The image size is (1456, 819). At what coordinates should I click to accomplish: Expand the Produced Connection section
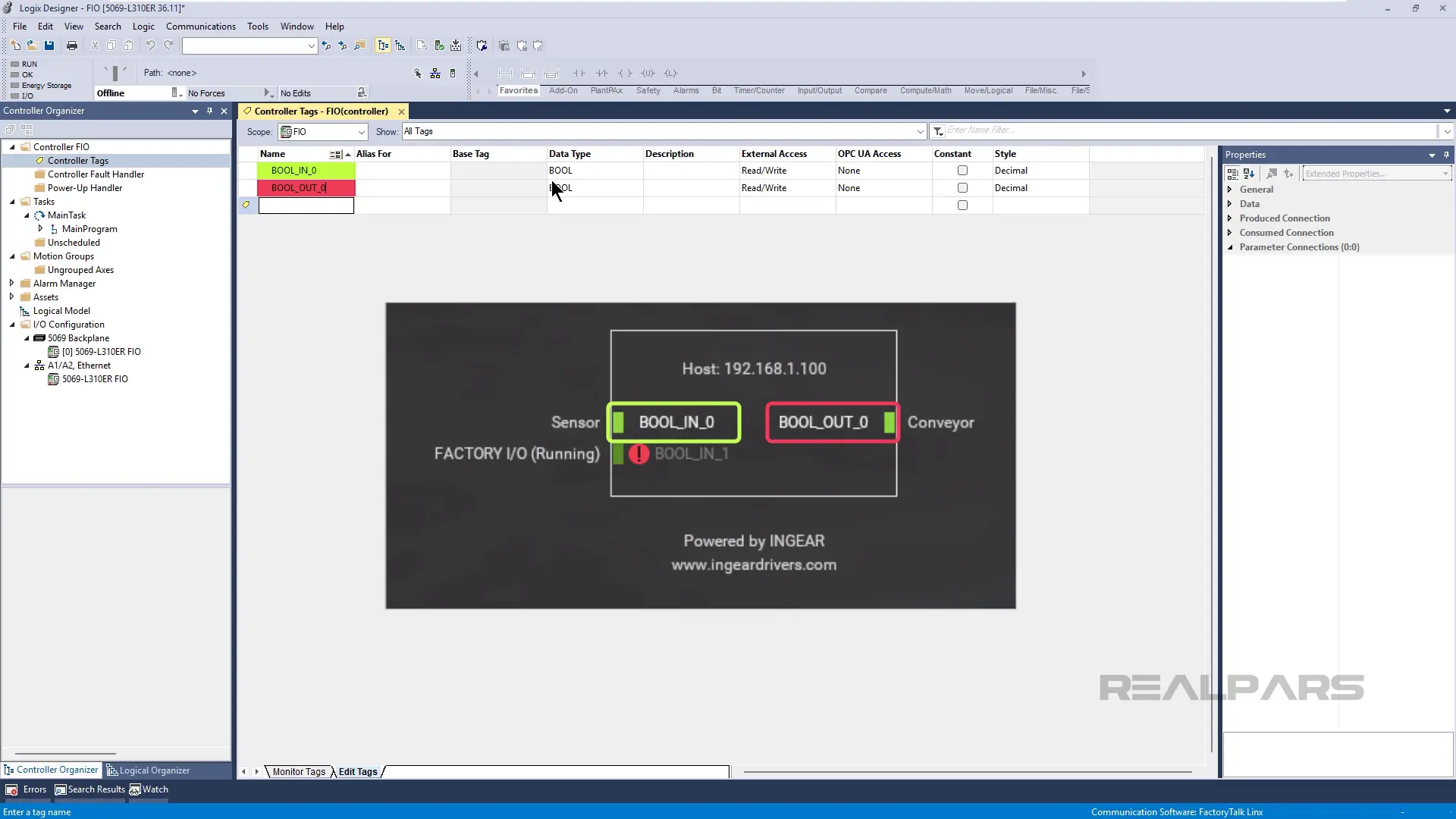pos(1230,218)
